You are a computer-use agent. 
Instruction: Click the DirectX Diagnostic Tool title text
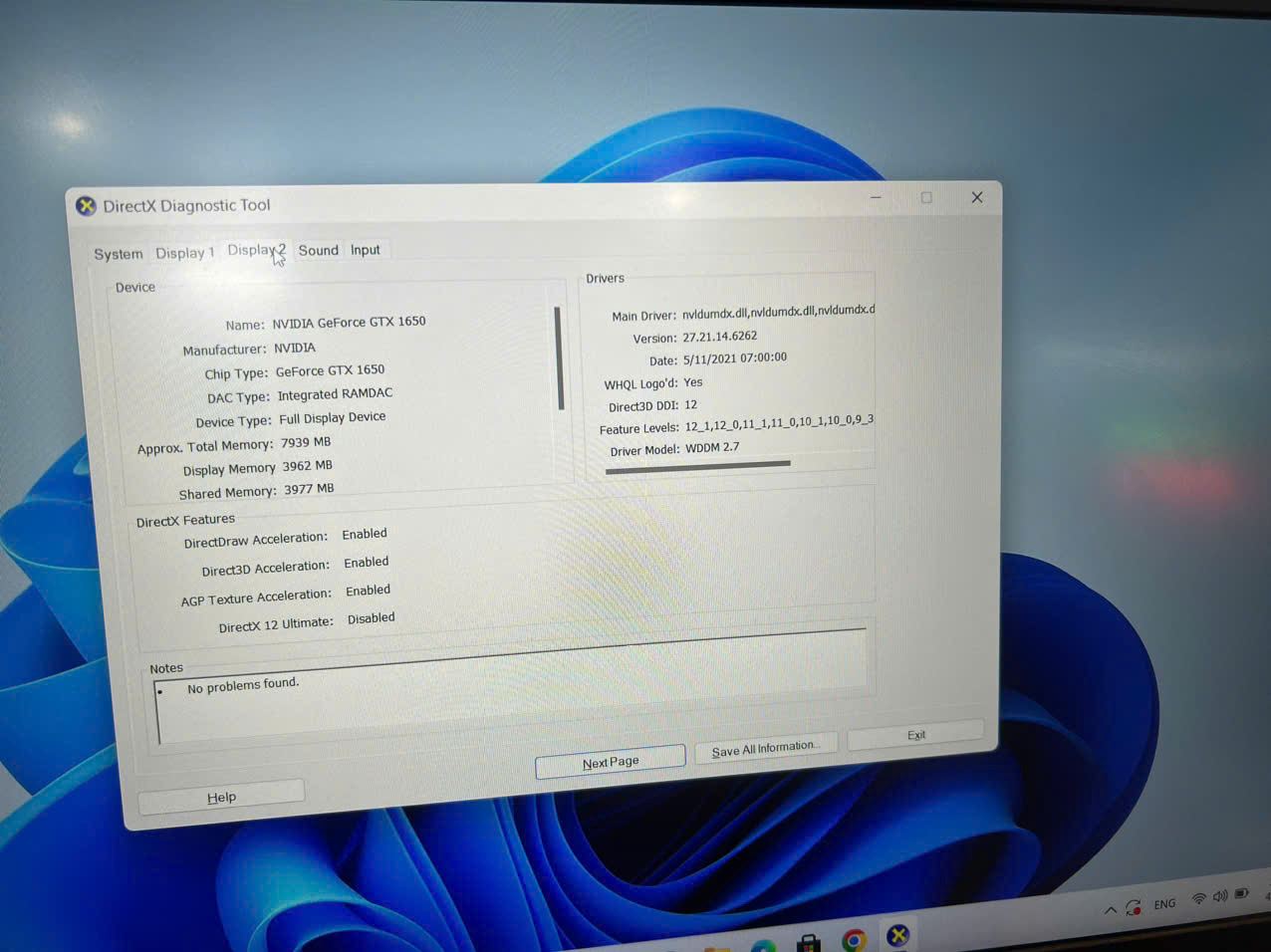click(x=186, y=206)
